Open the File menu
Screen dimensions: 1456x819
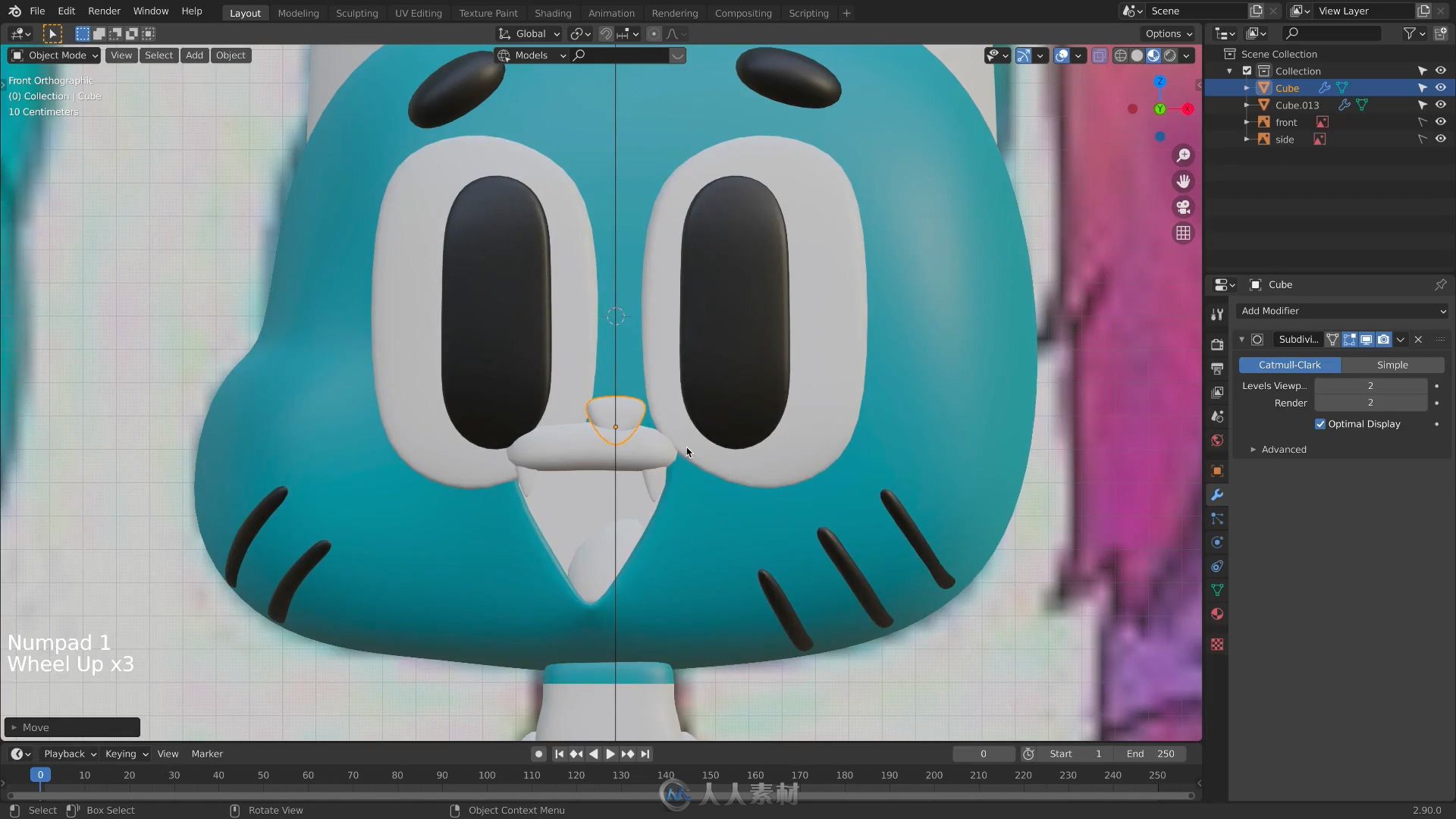(37, 11)
